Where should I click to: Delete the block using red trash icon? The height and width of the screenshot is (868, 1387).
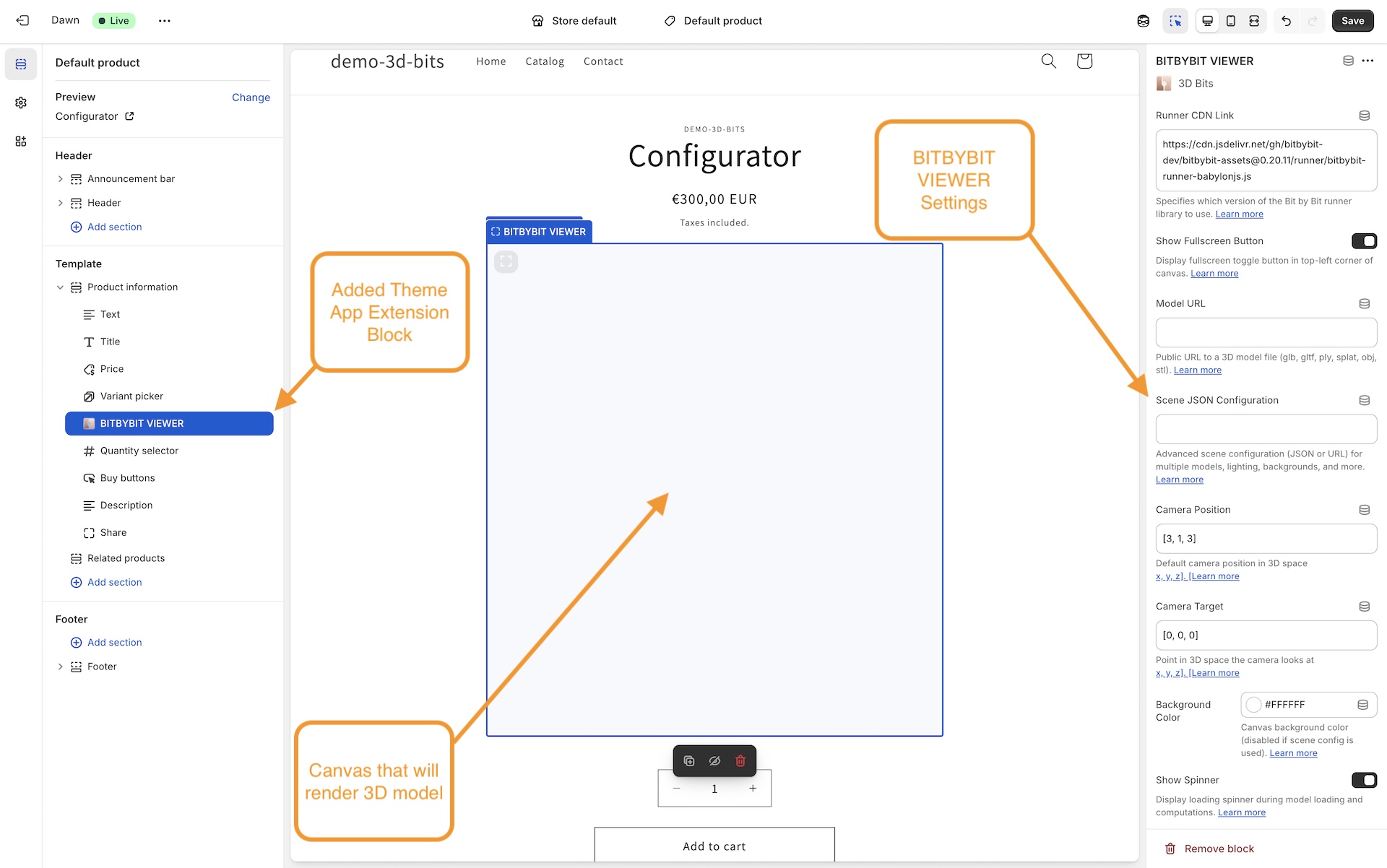(x=740, y=760)
